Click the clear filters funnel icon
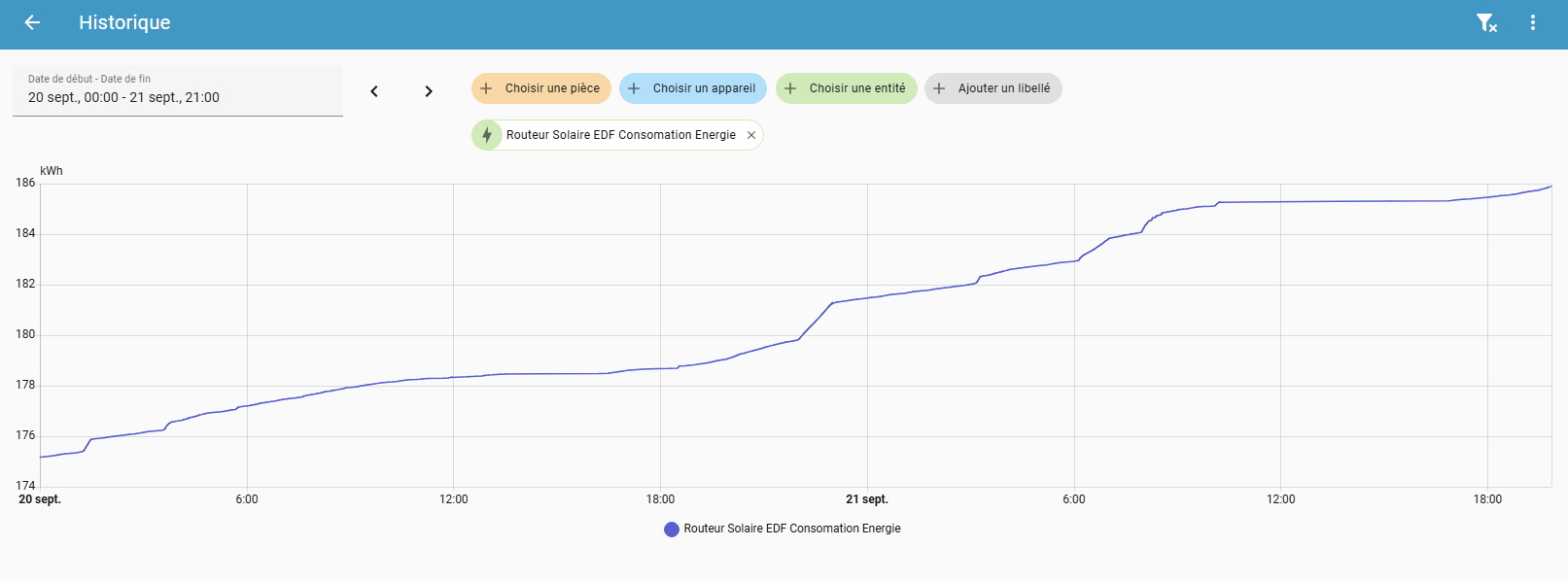The width and height of the screenshot is (1568, 581). [x=1485, y=22]
